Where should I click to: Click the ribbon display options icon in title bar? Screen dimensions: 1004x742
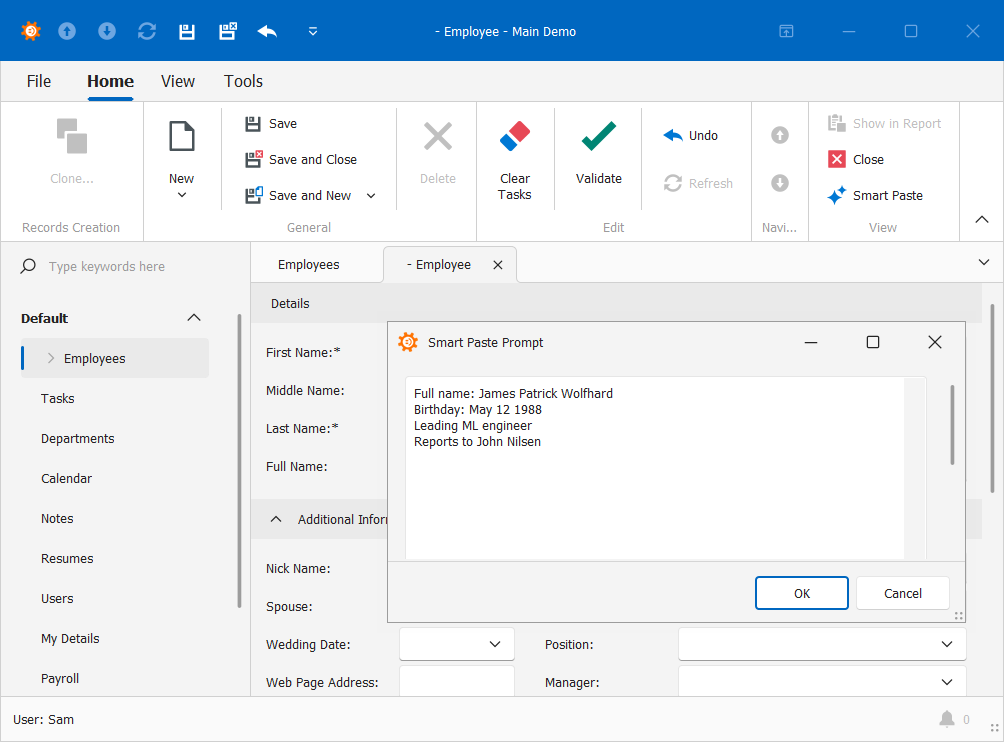pos(786,31)
